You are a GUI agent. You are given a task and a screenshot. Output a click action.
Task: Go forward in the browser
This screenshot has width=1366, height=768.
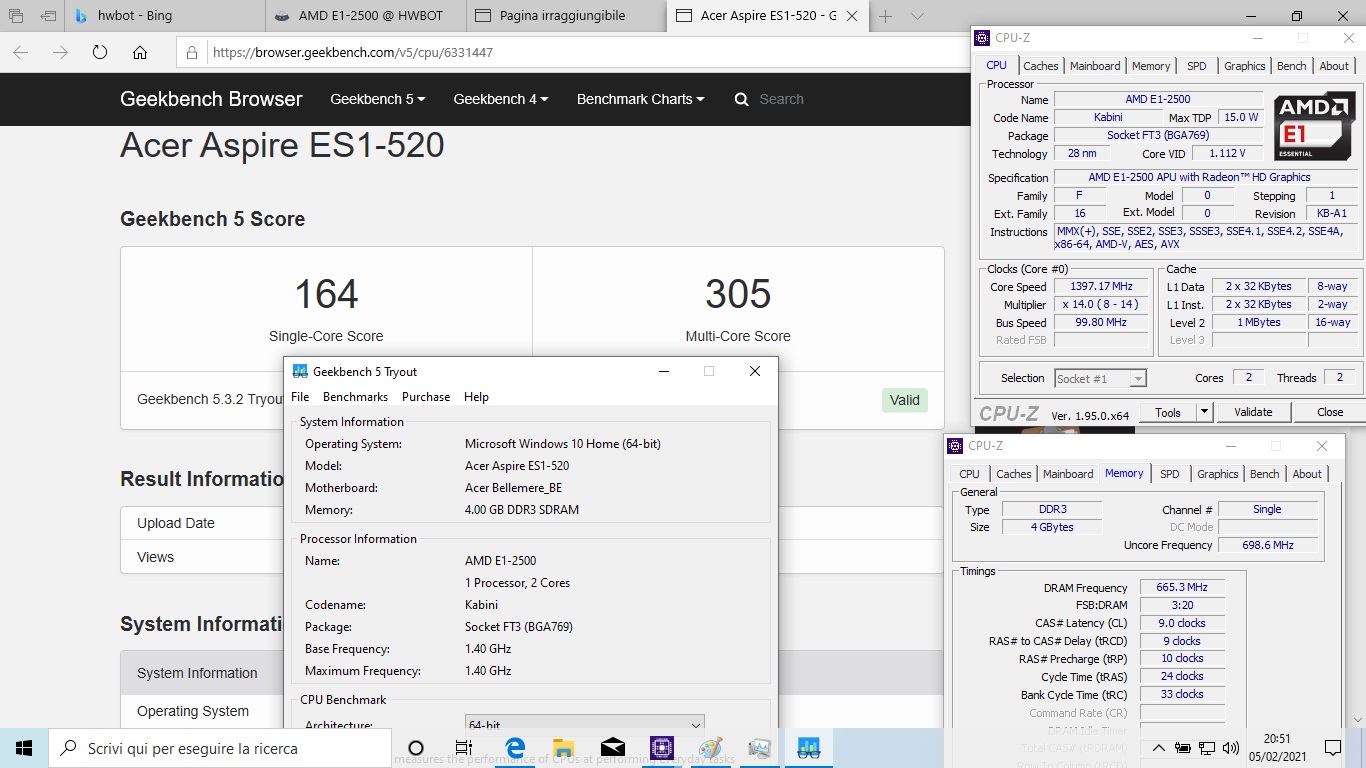tap(60, 53)
